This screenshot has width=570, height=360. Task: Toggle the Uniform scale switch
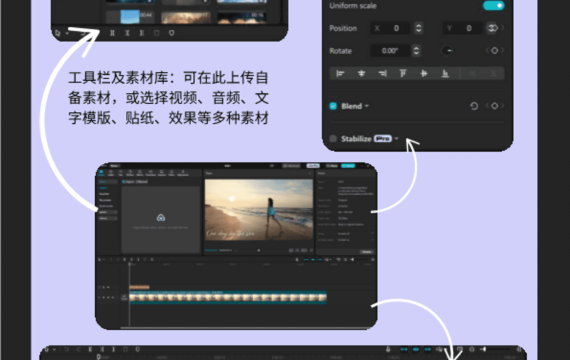coord(493,5)
